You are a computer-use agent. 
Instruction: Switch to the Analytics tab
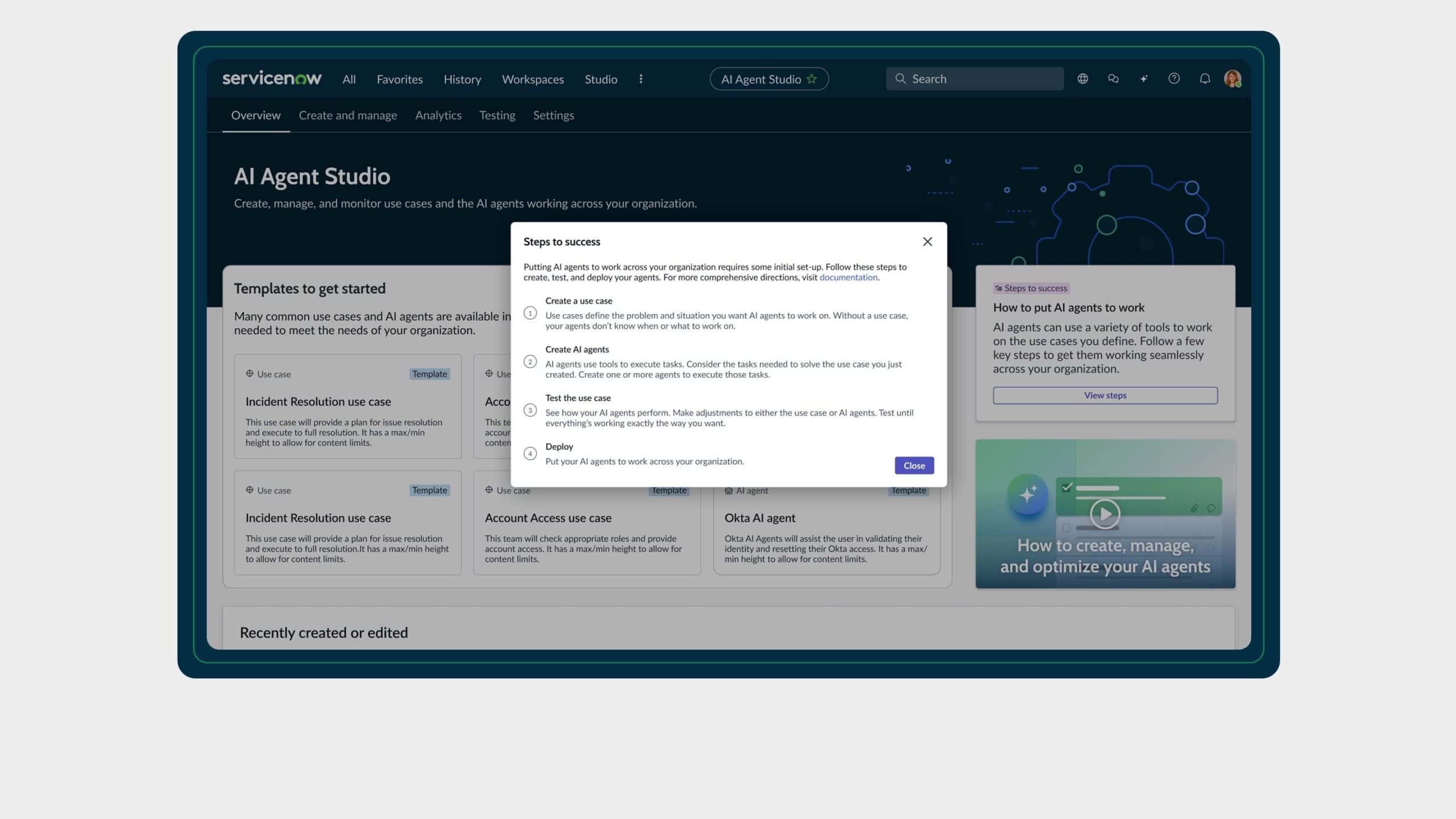[439, 115]
